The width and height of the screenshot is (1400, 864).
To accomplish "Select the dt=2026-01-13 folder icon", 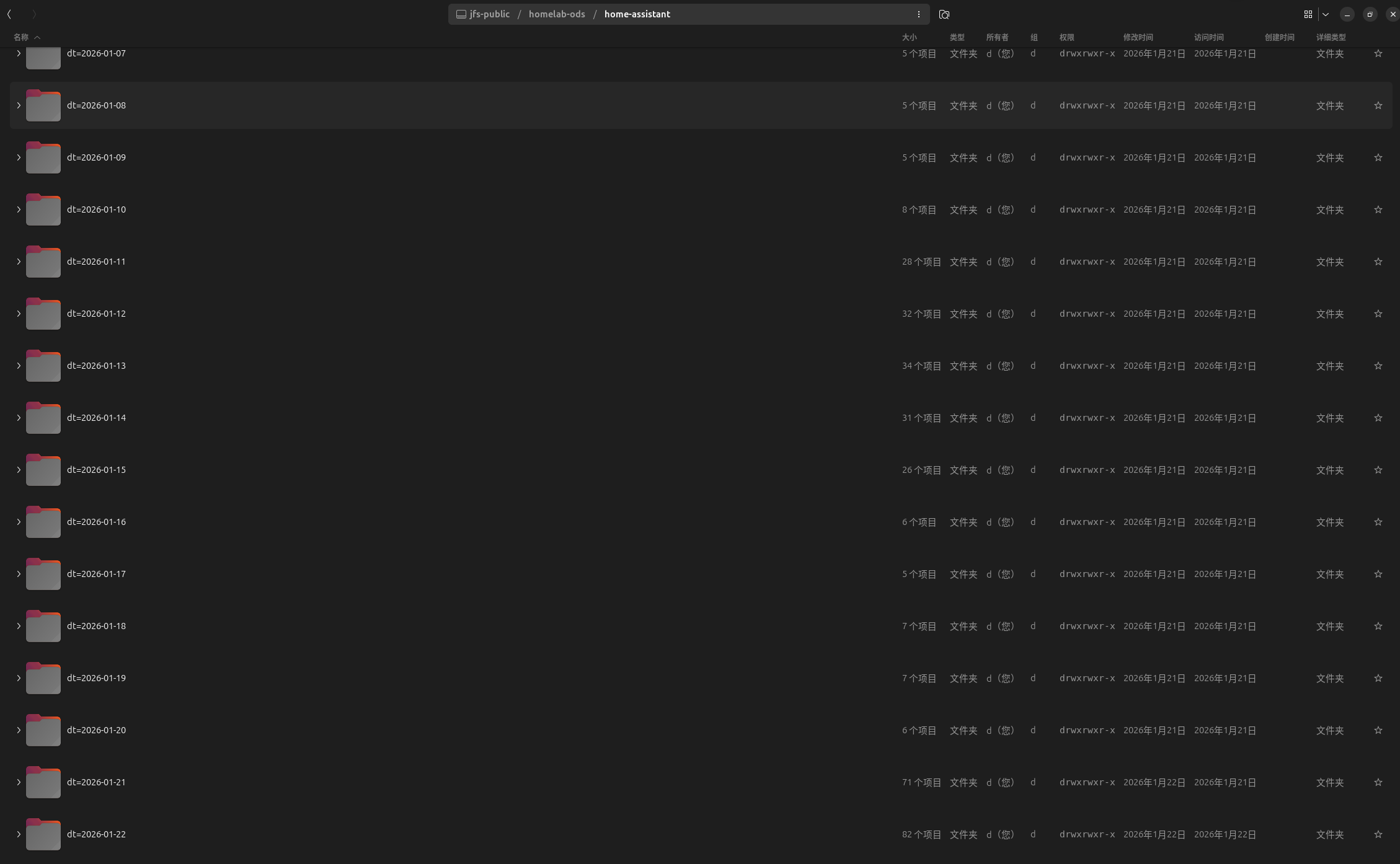I will coord(43,366).
